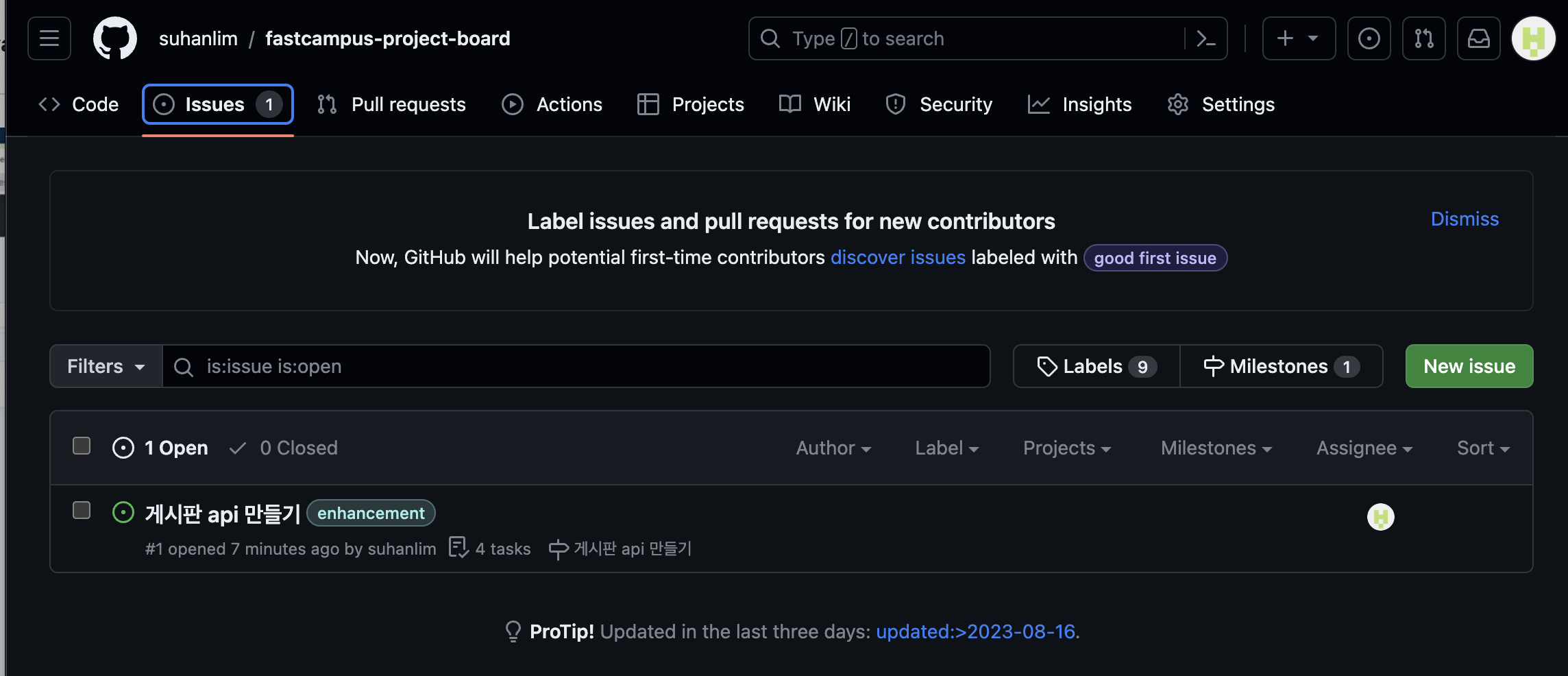The height and width of the screenshot is (676, 1568).
Task: Open the suhanlim author link on issue
Action: [402, 549]
